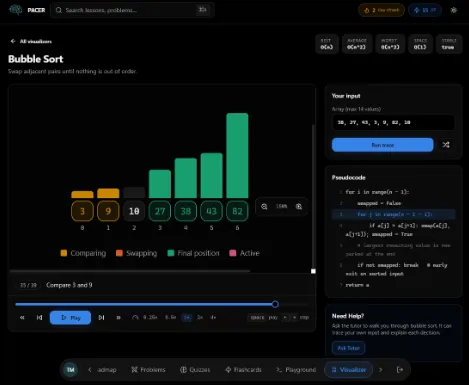Screen dimensions: 469x385
Task: Reset zoom percentage label between magnifiers
Action: coord(281,206)
